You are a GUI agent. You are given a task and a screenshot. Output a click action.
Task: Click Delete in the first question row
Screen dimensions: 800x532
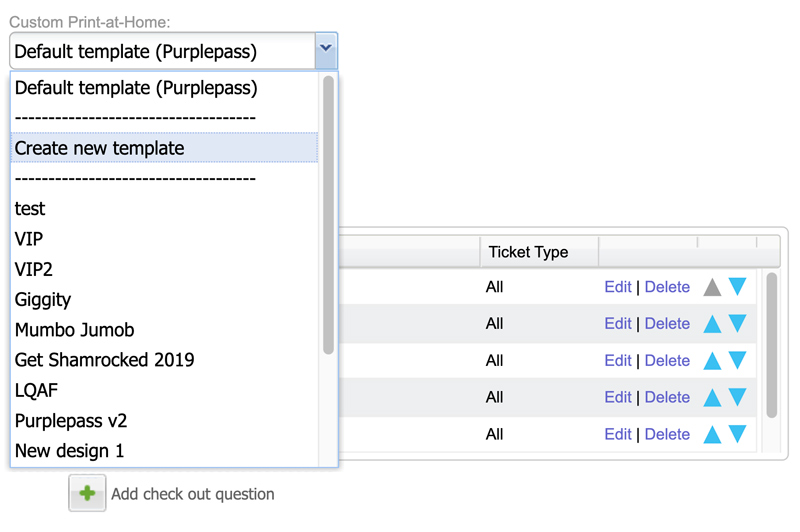667,287
